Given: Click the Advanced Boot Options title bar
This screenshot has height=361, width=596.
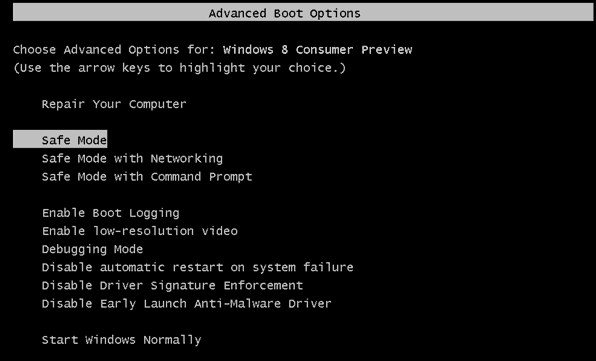Looking at the screenshot, I should click(303, 13).
